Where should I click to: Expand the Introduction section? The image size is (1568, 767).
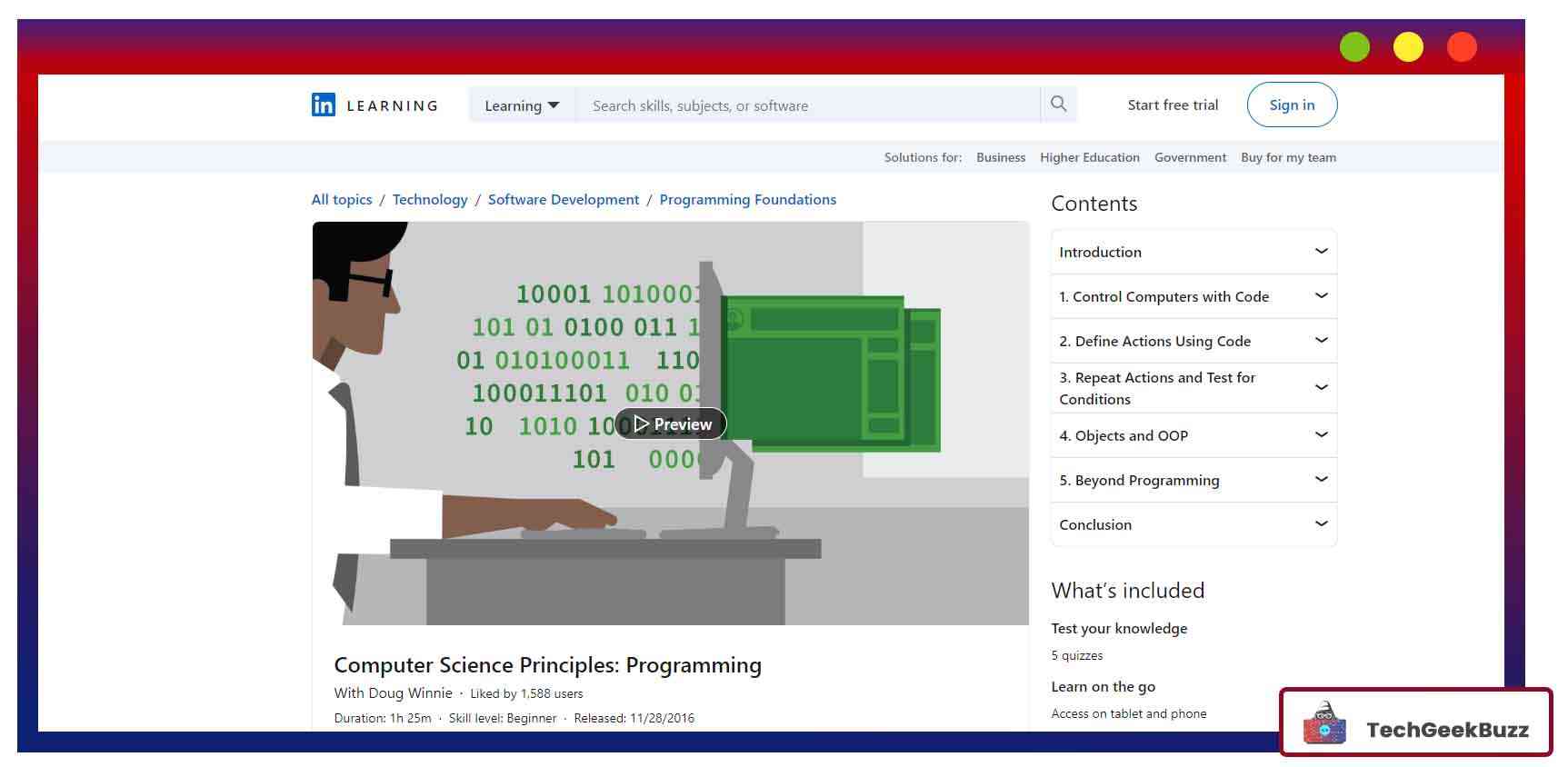(1193, 252)
